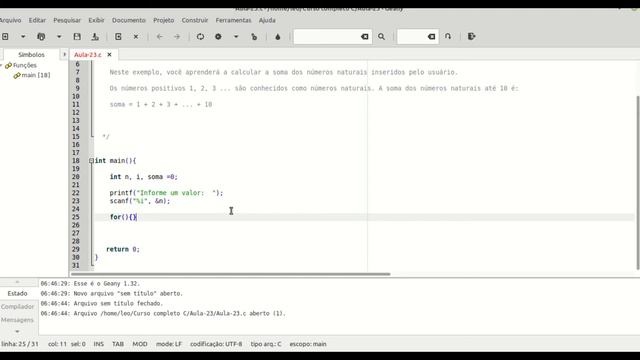Image resolution: width=640 pixels, height=360 pixels.
Task: Save the current file icon
Action: (77, 37)
